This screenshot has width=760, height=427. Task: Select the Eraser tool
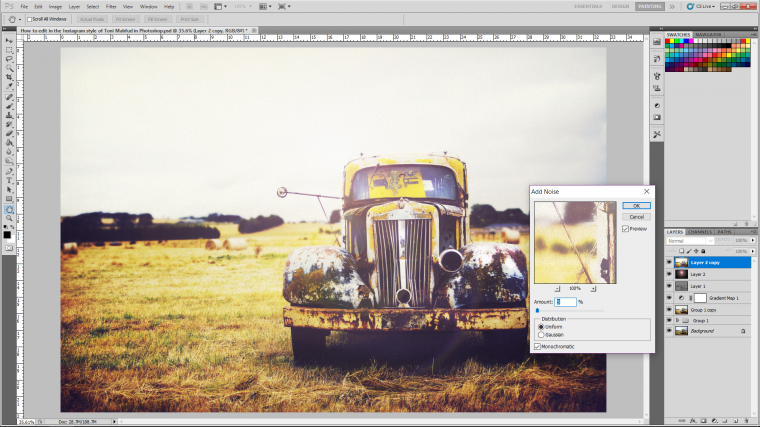point(9,134)
